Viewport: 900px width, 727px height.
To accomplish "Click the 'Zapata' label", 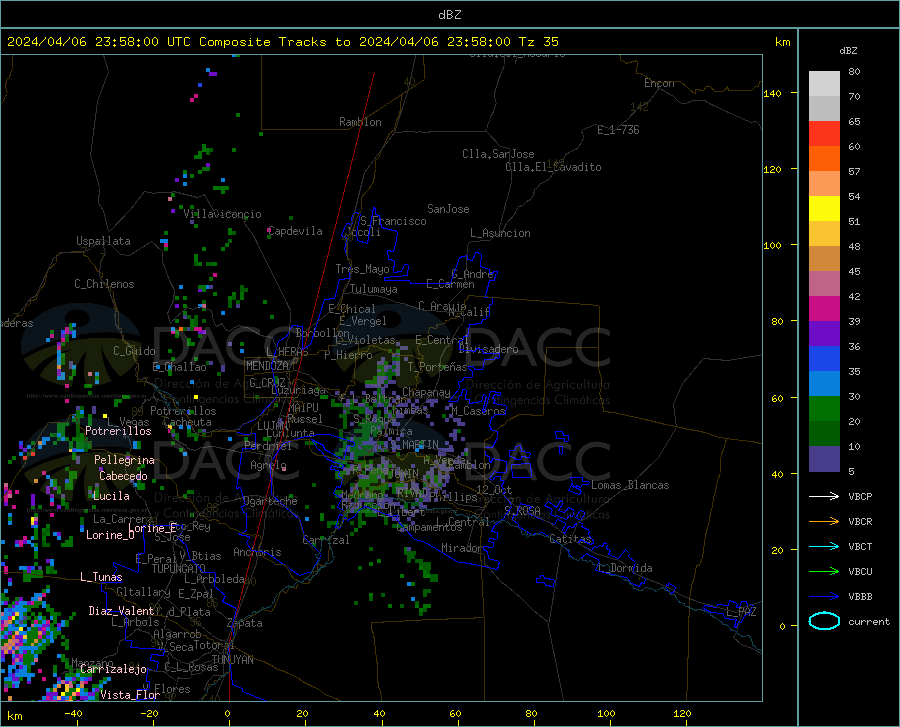I will (245, 623).
